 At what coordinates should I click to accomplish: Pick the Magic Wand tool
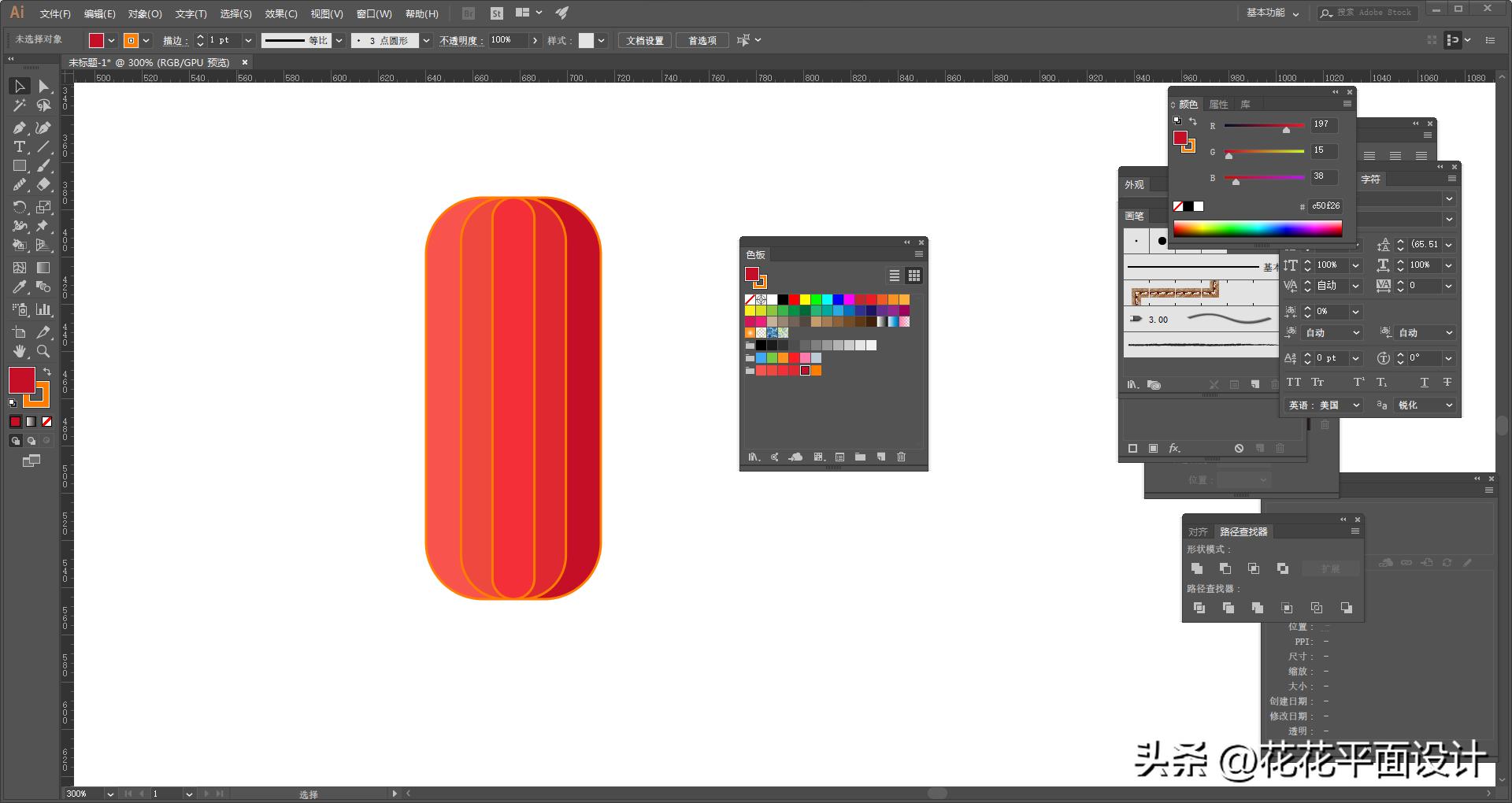point(20,105)
